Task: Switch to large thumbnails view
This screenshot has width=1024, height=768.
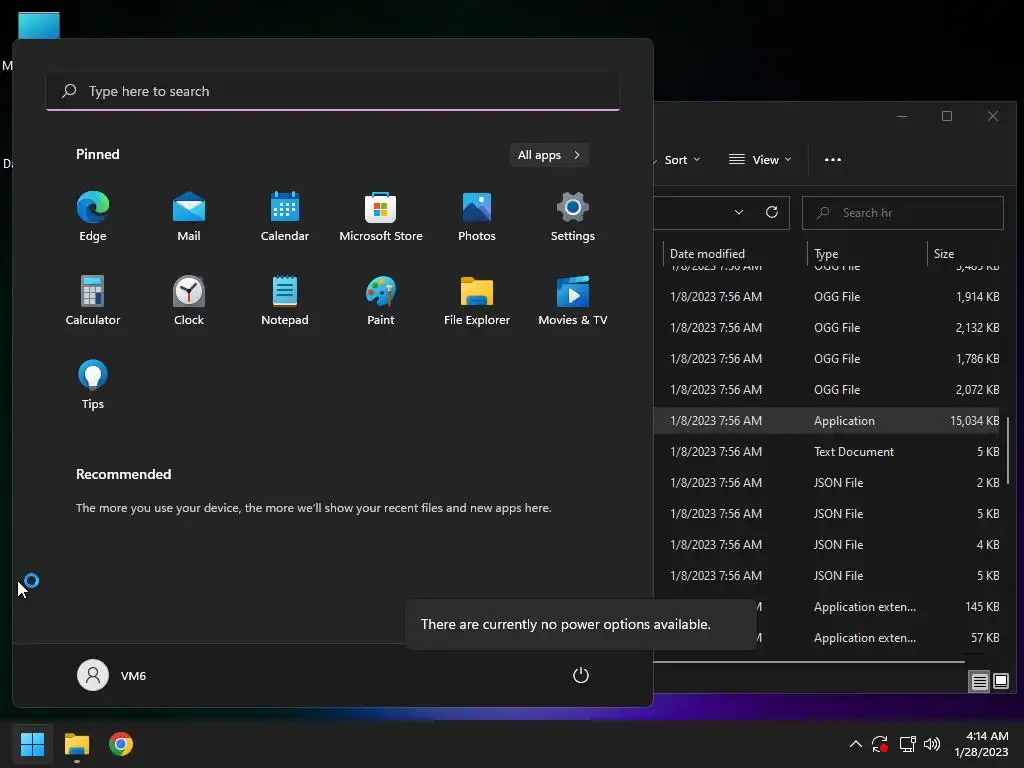Action: tap(1000, 682)
